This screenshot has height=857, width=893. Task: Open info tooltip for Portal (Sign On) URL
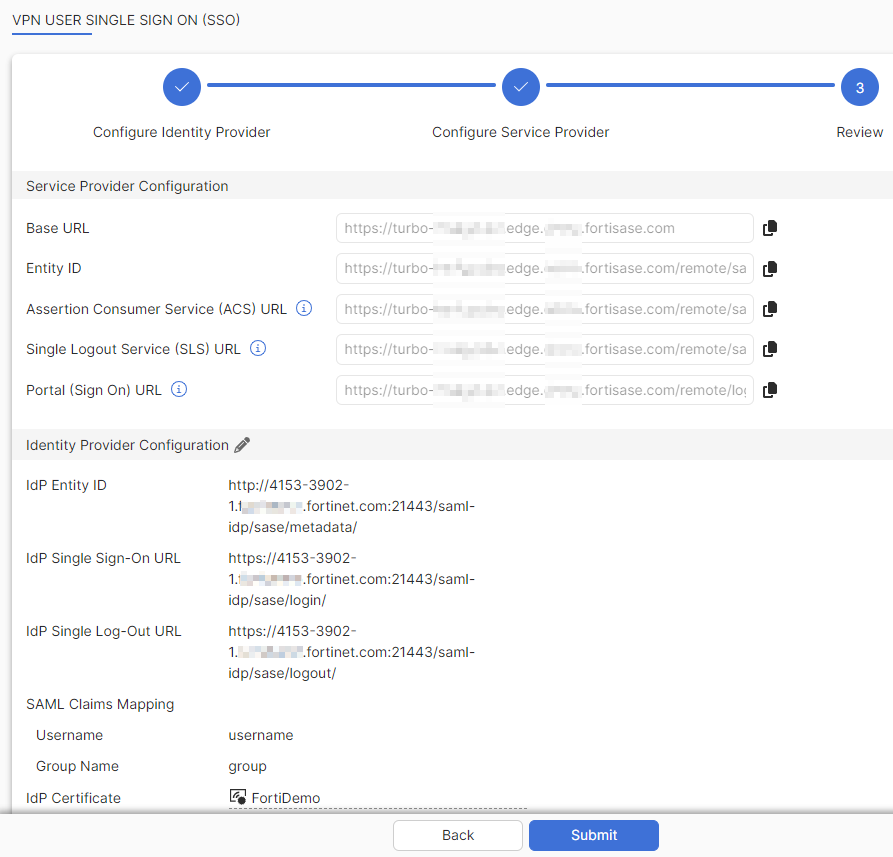[x=178, y=389]
